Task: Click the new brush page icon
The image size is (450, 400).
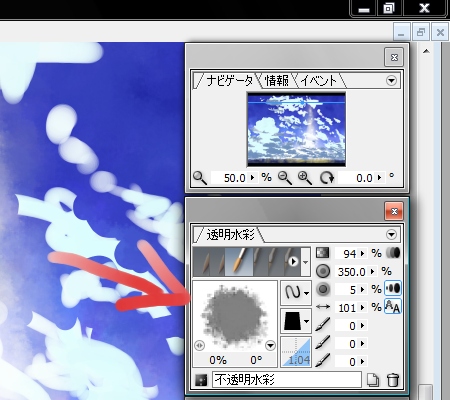Action: click(373, 380)
